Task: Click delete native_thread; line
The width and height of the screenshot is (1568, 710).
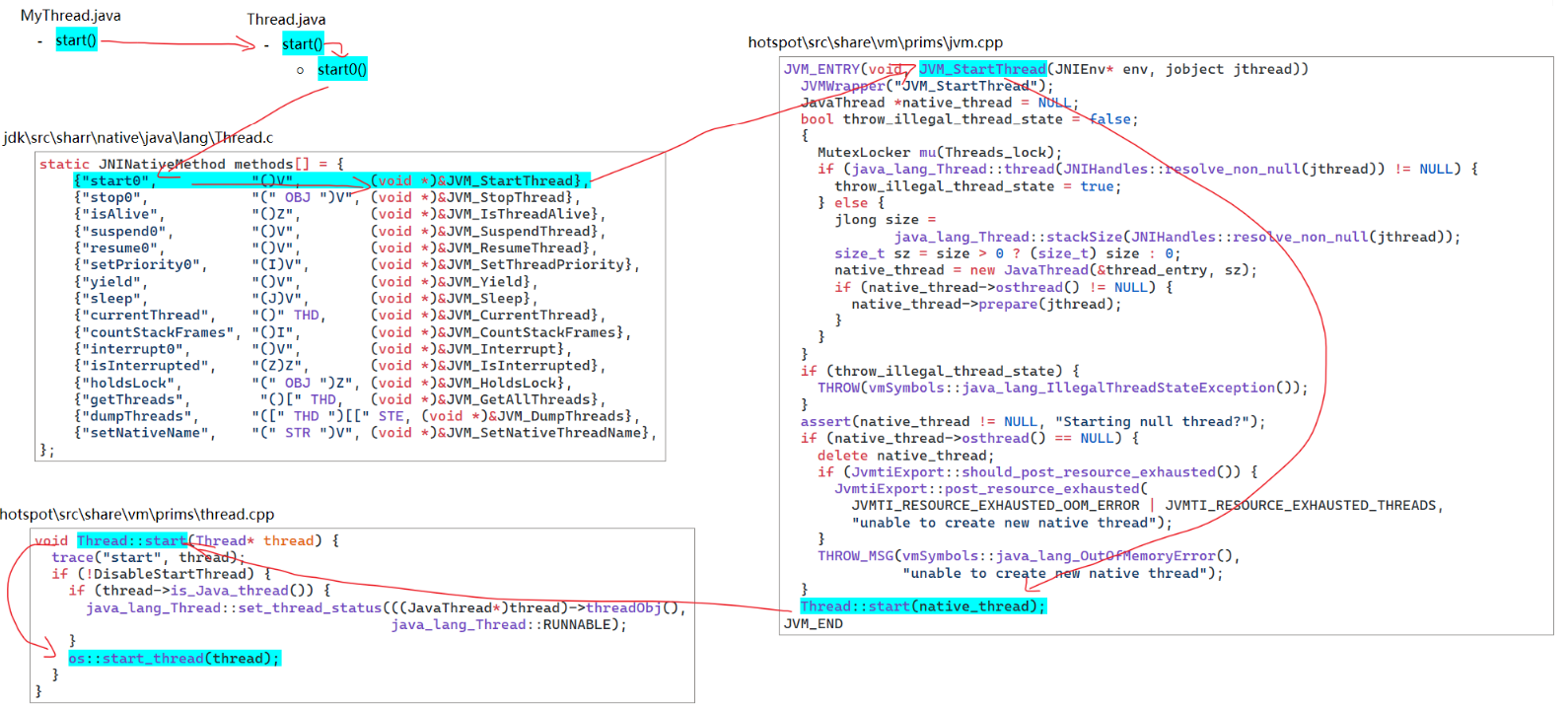Action: [906, 456]
